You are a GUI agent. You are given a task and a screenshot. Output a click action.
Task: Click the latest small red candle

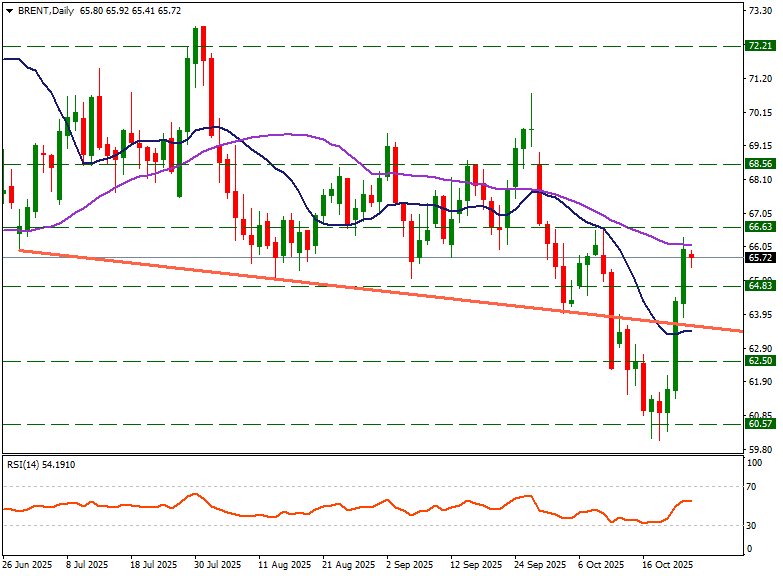point(691,258)
